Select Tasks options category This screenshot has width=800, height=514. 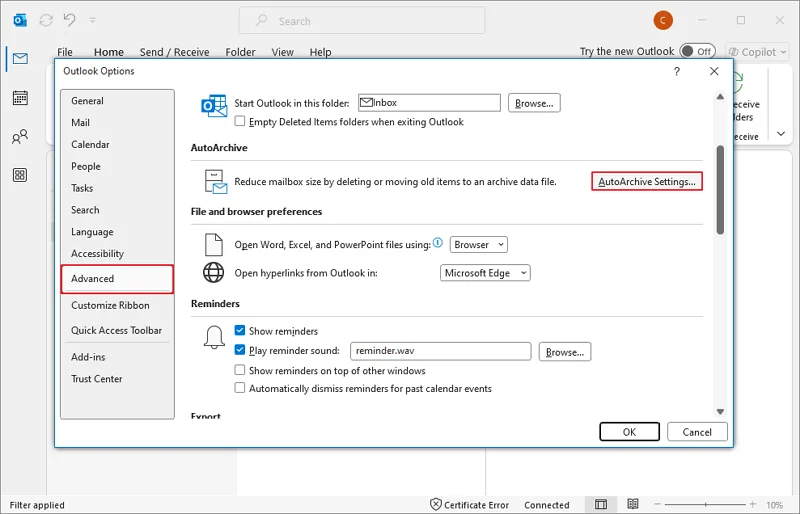(117, 188)
